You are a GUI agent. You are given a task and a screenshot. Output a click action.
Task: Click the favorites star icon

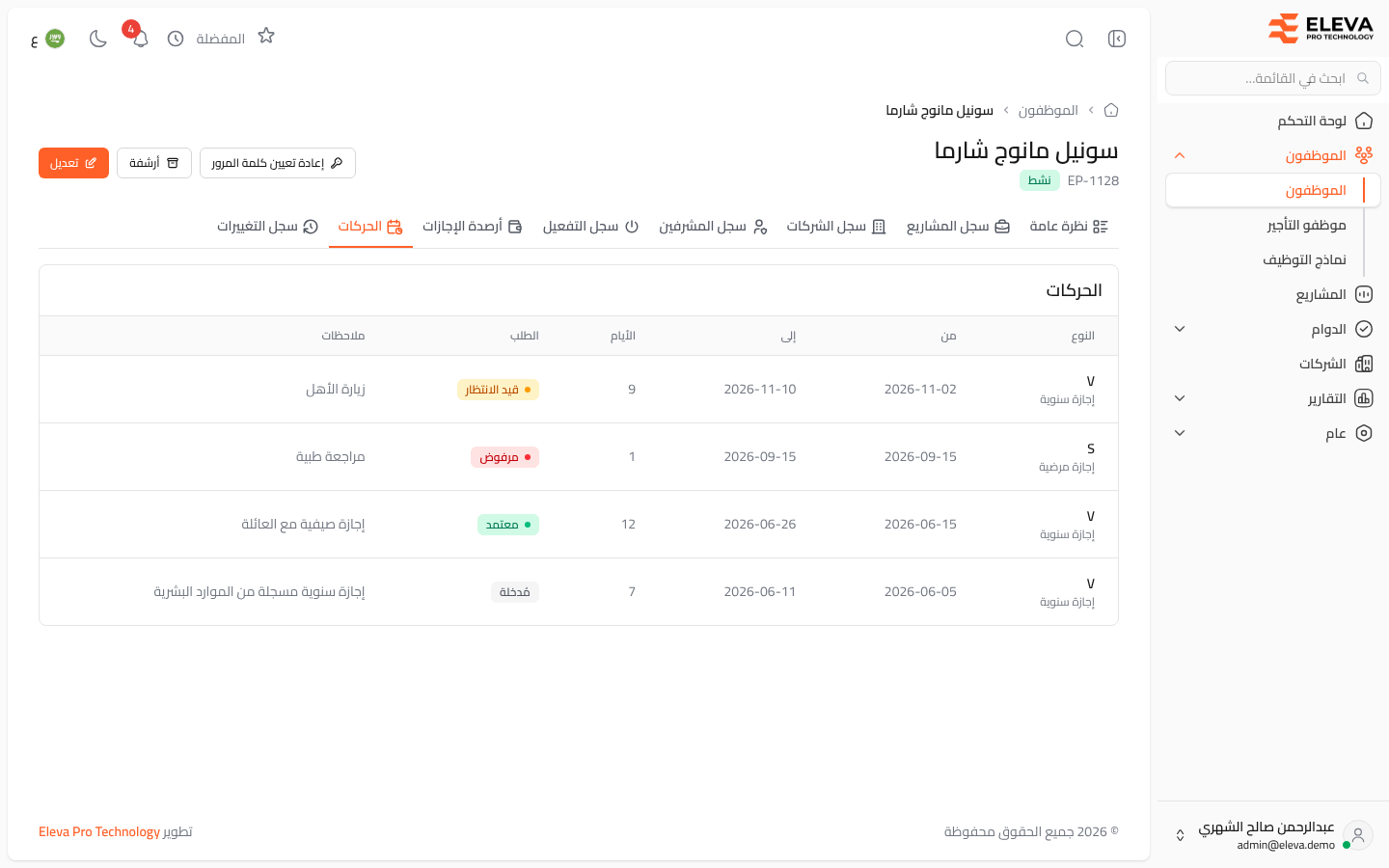click(x=266, y=37)
